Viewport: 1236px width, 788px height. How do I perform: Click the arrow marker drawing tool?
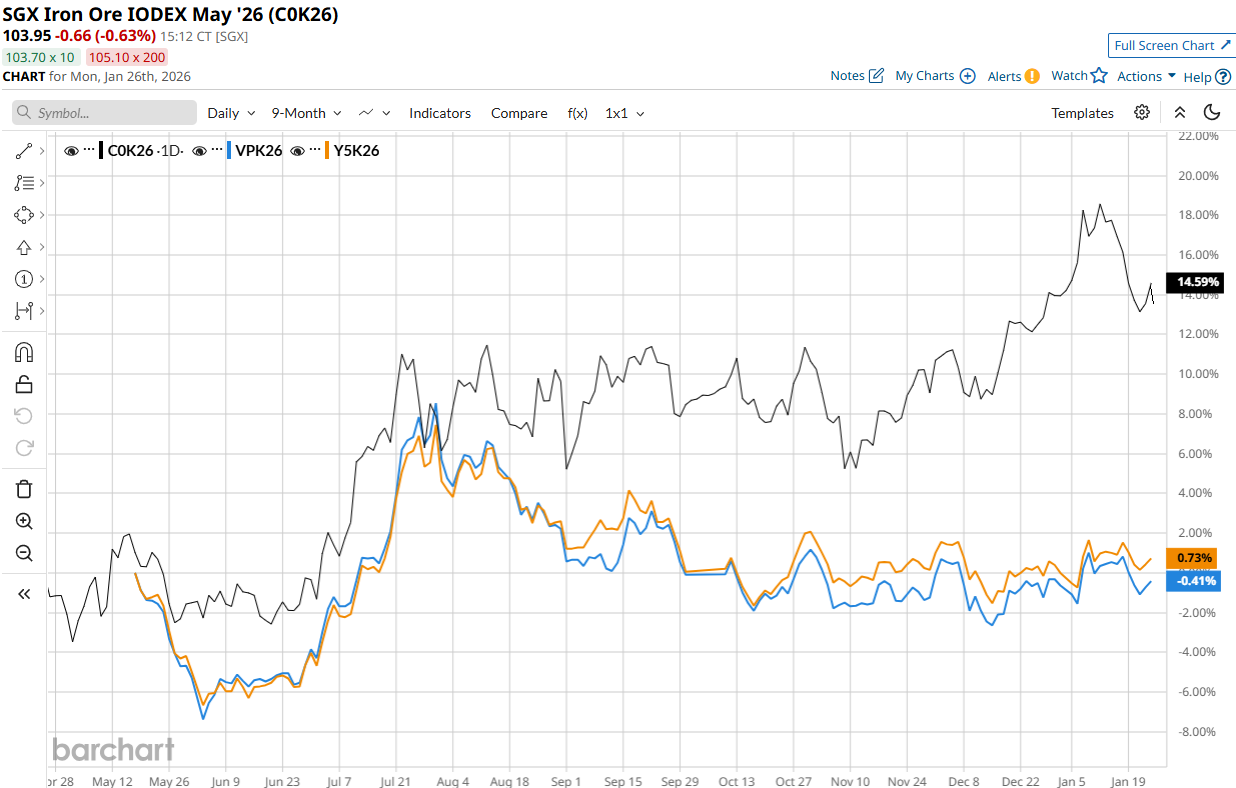click(x=24, y=247)
